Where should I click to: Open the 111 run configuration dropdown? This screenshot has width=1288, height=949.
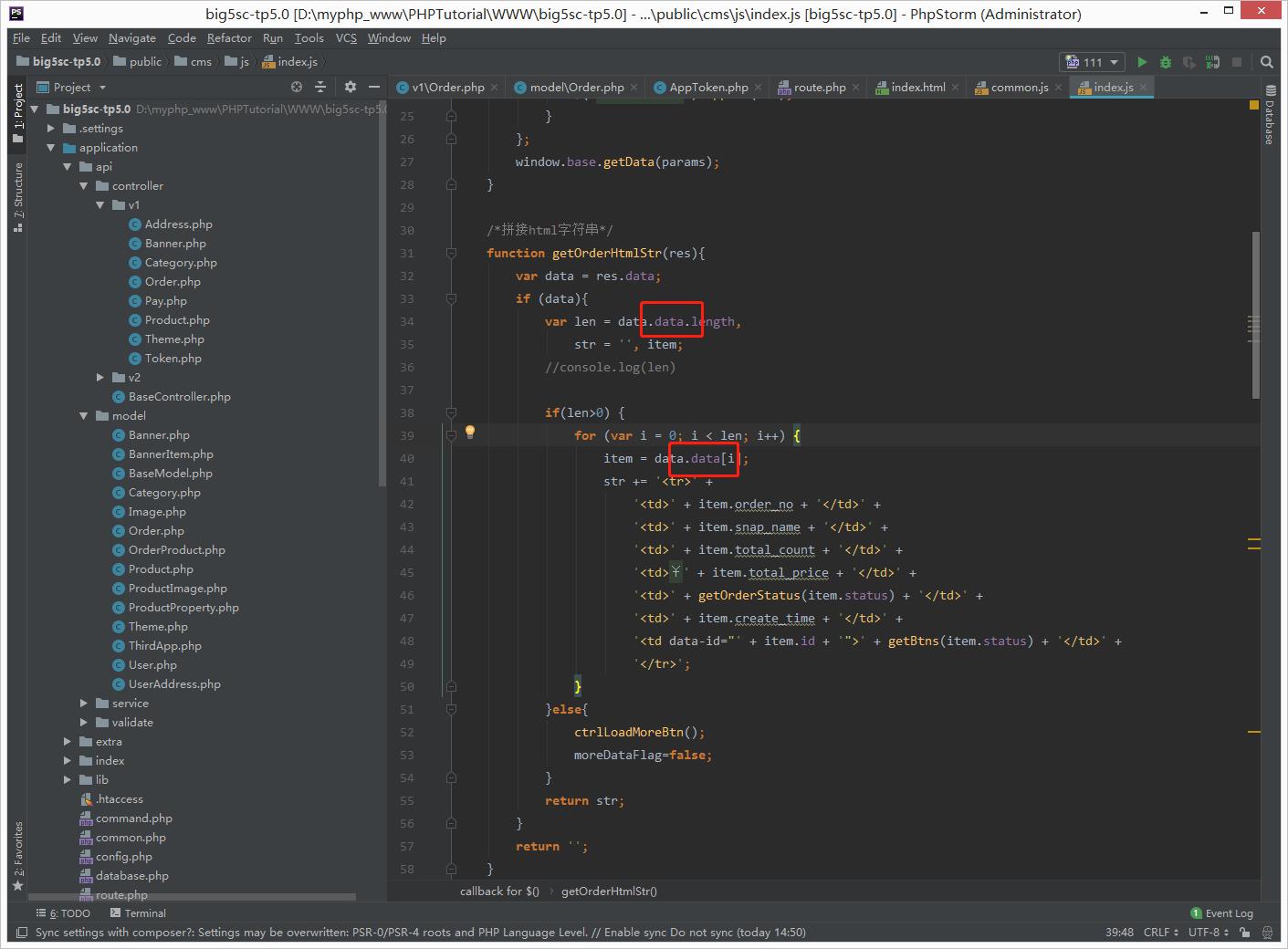pyautogui.click(x=1094, y=62)
